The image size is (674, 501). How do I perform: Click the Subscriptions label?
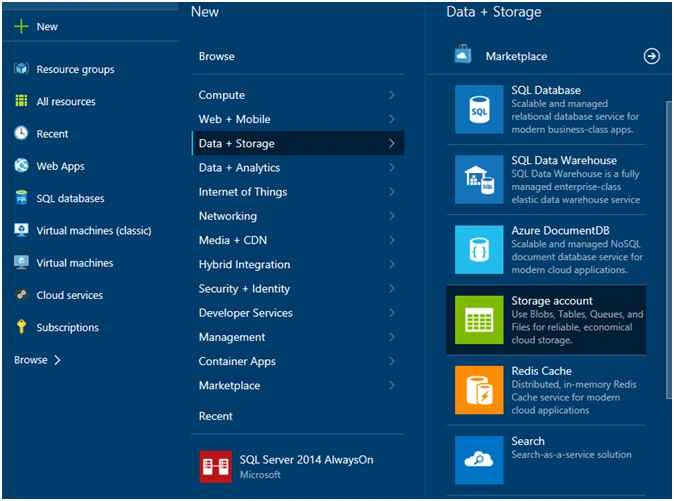coord(67,327)
